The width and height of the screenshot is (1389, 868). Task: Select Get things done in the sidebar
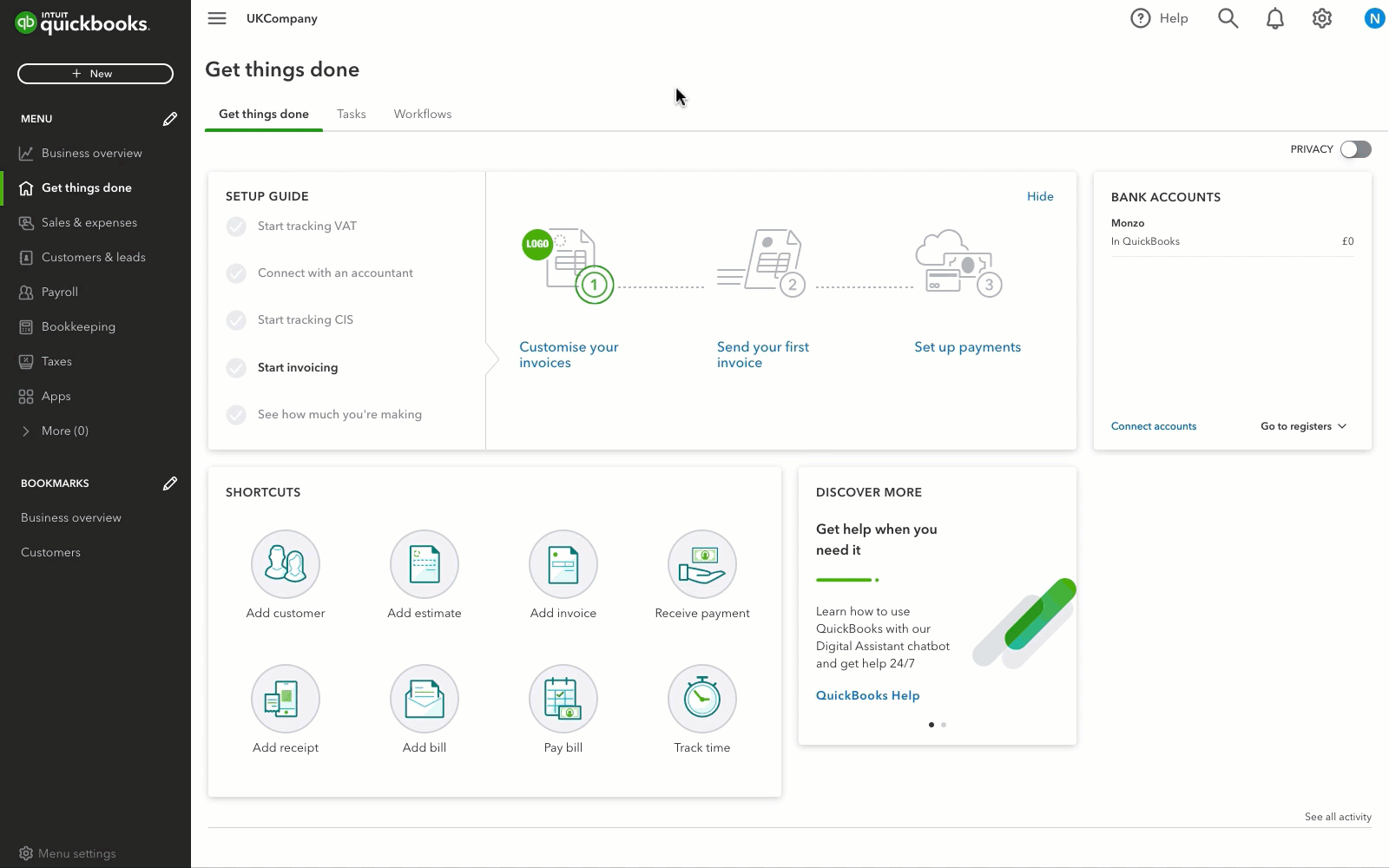click(95, 187)
